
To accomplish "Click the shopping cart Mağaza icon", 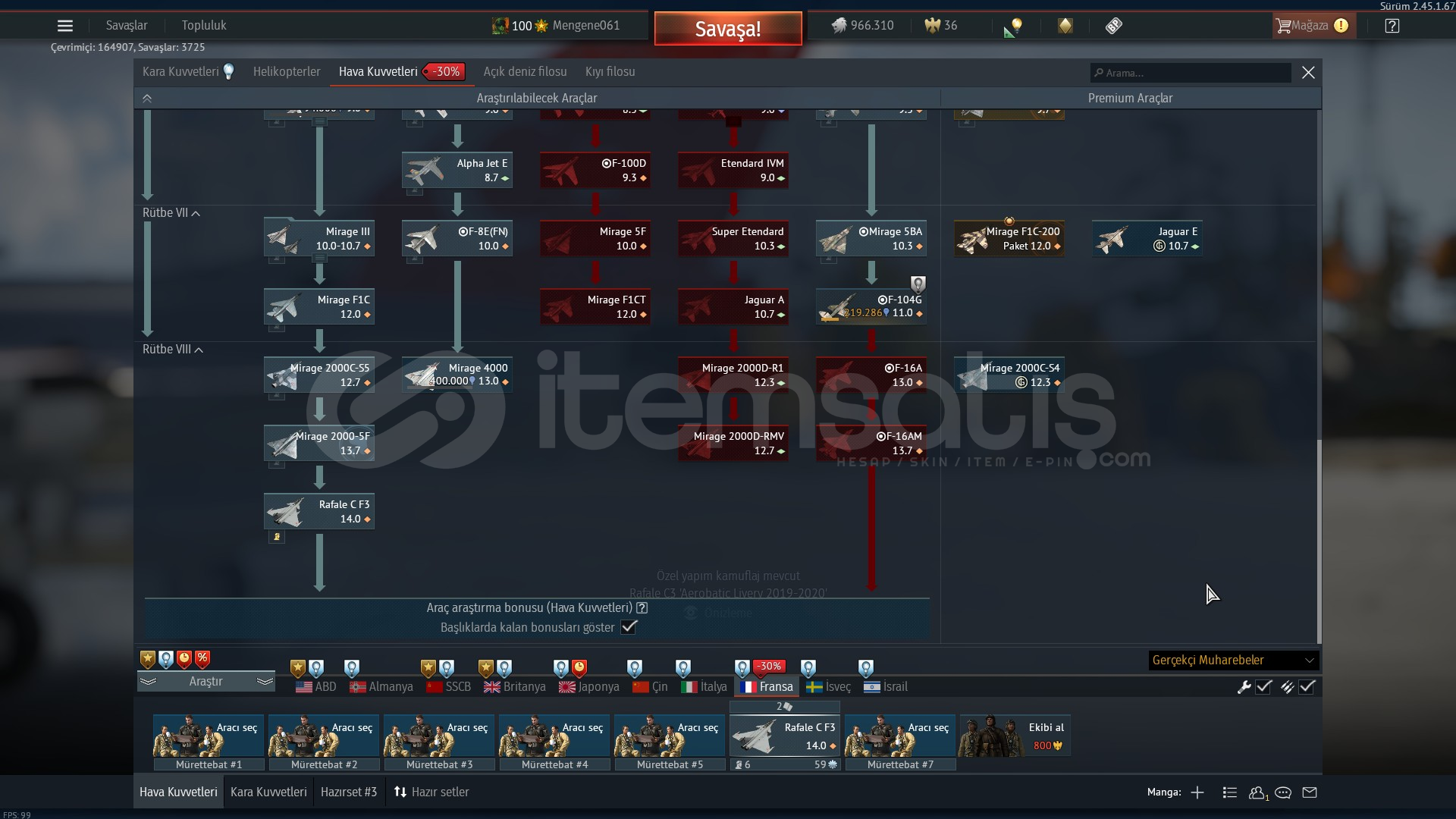I will tap(1283, 26).
